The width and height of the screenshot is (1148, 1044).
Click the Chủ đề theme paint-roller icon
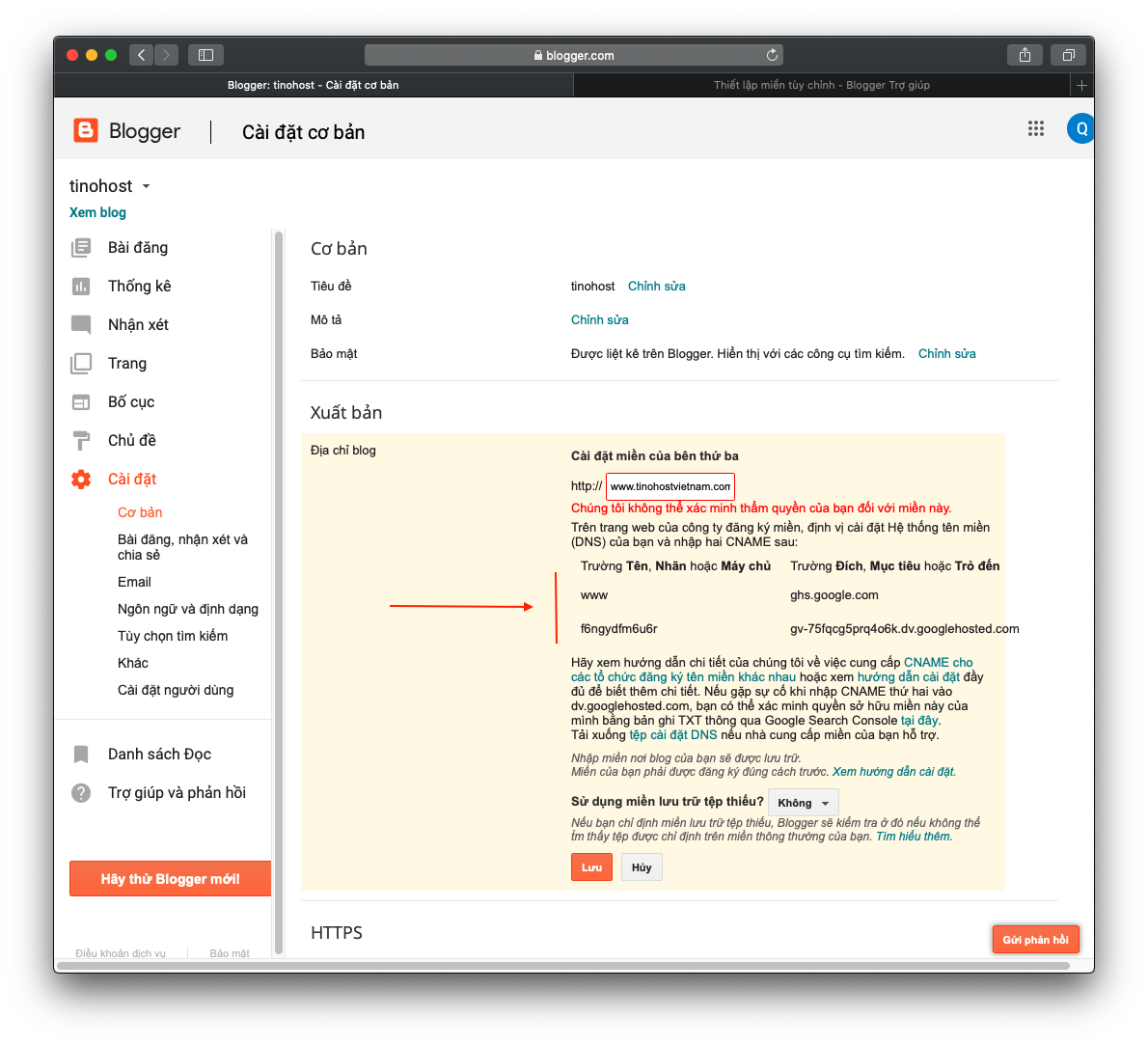81,441
